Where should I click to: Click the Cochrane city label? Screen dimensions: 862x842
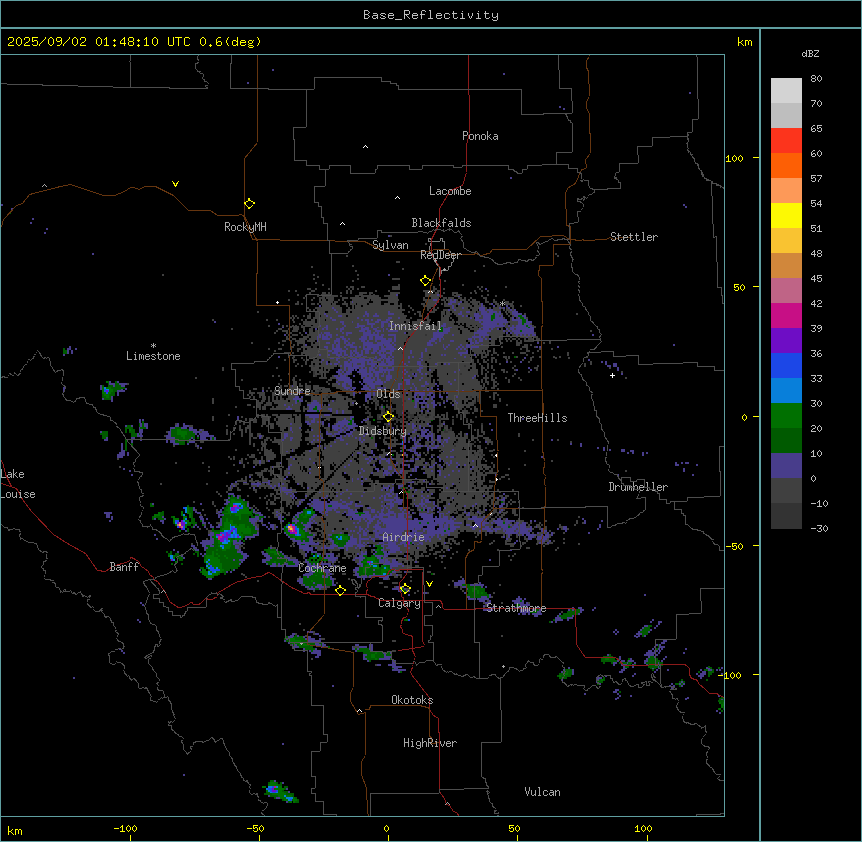(x=322, y=568)
